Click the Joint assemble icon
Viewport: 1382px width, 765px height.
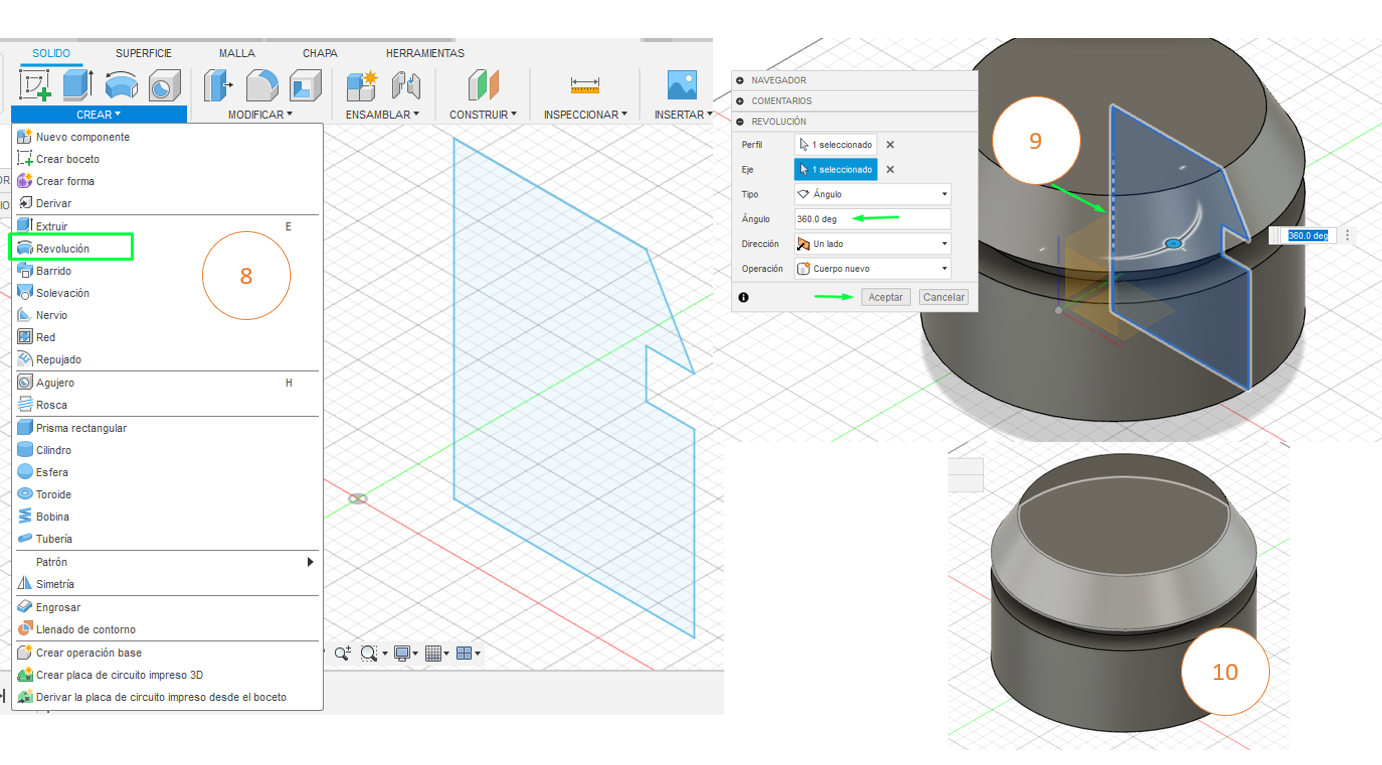(405, 86)
